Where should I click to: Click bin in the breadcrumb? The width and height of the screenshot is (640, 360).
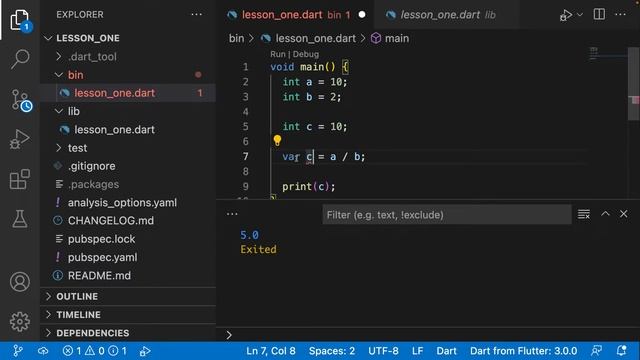(x=236, y=38)
